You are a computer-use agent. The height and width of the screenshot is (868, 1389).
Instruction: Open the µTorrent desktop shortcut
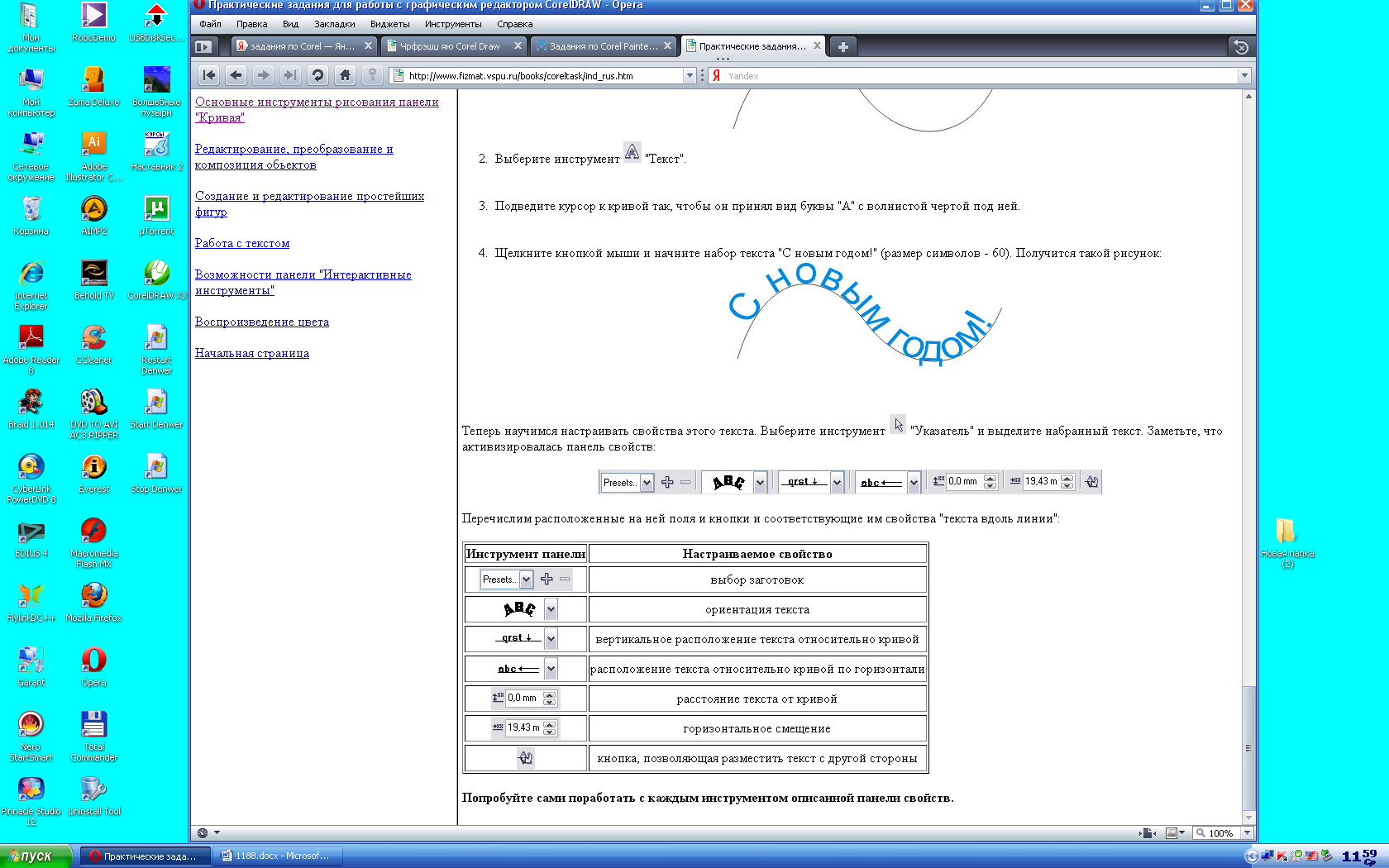pos(156,215)
